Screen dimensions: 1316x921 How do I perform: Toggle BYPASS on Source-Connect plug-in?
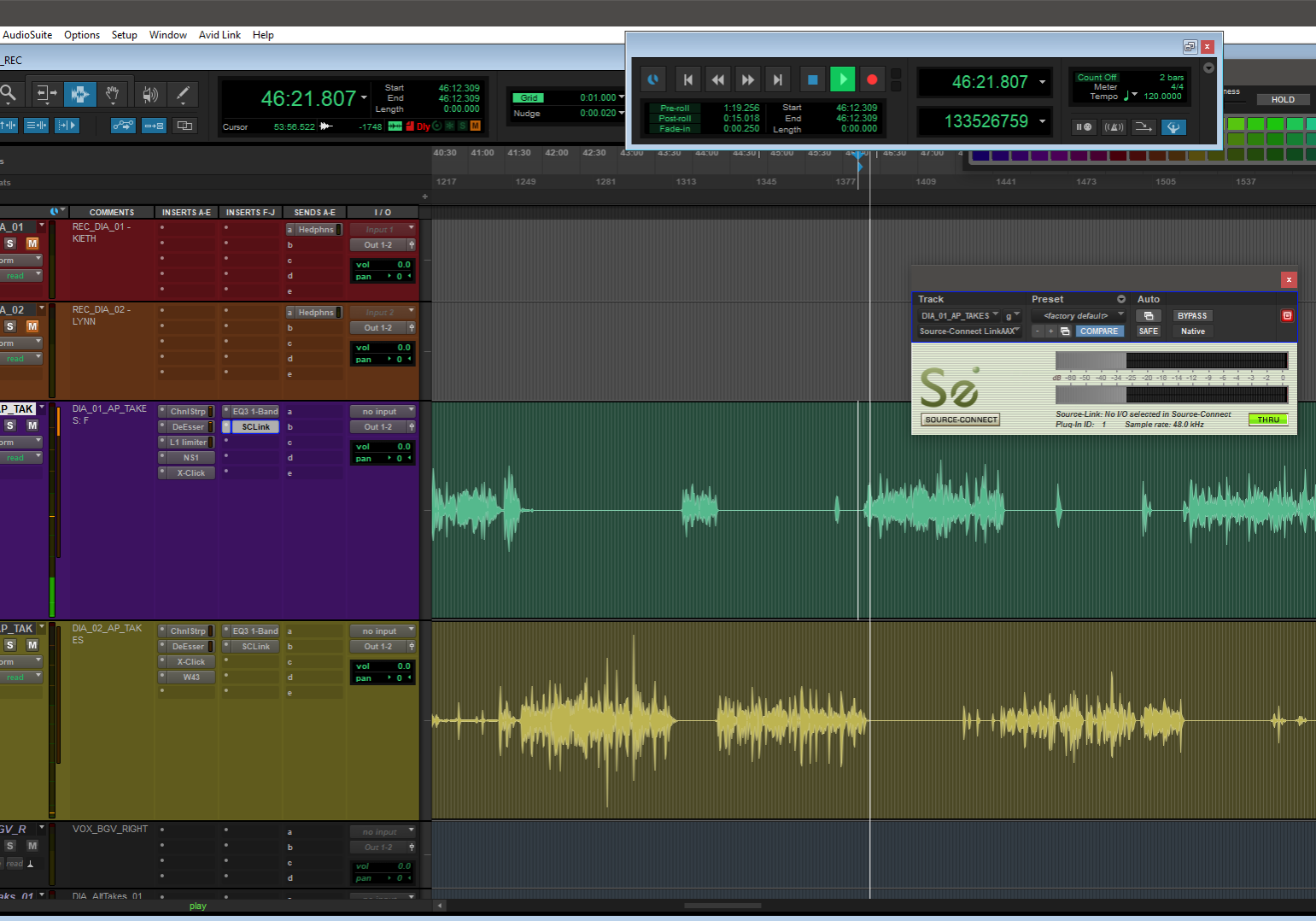1192,316
